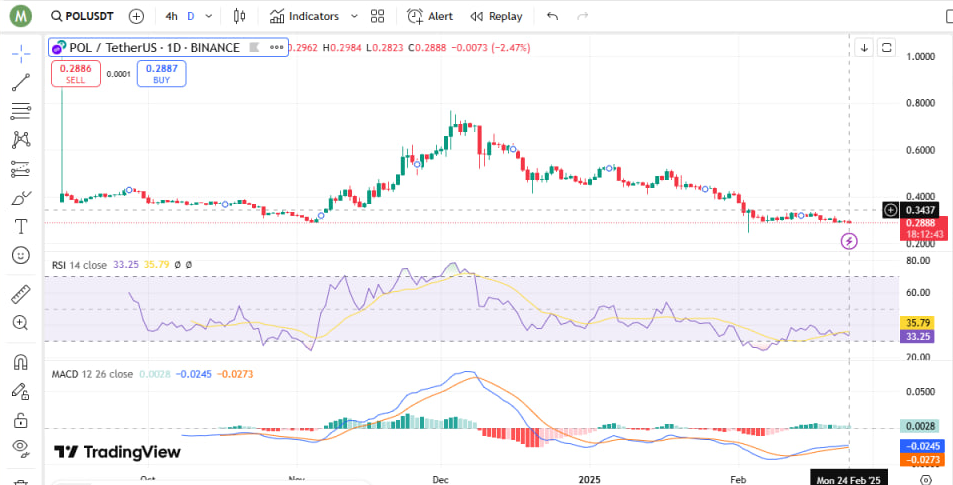Viewport: 953px width, 485px height.
Task: Click the 0.2887 BUY button
Action: 162,74
